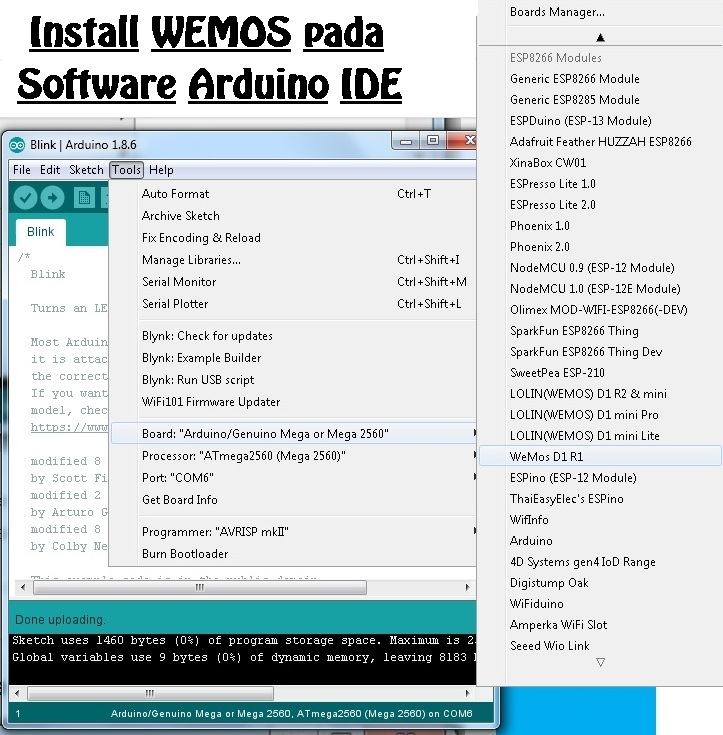
Task: Select SparkFun ESP8266 Thing board
Action: pos(600,331)
